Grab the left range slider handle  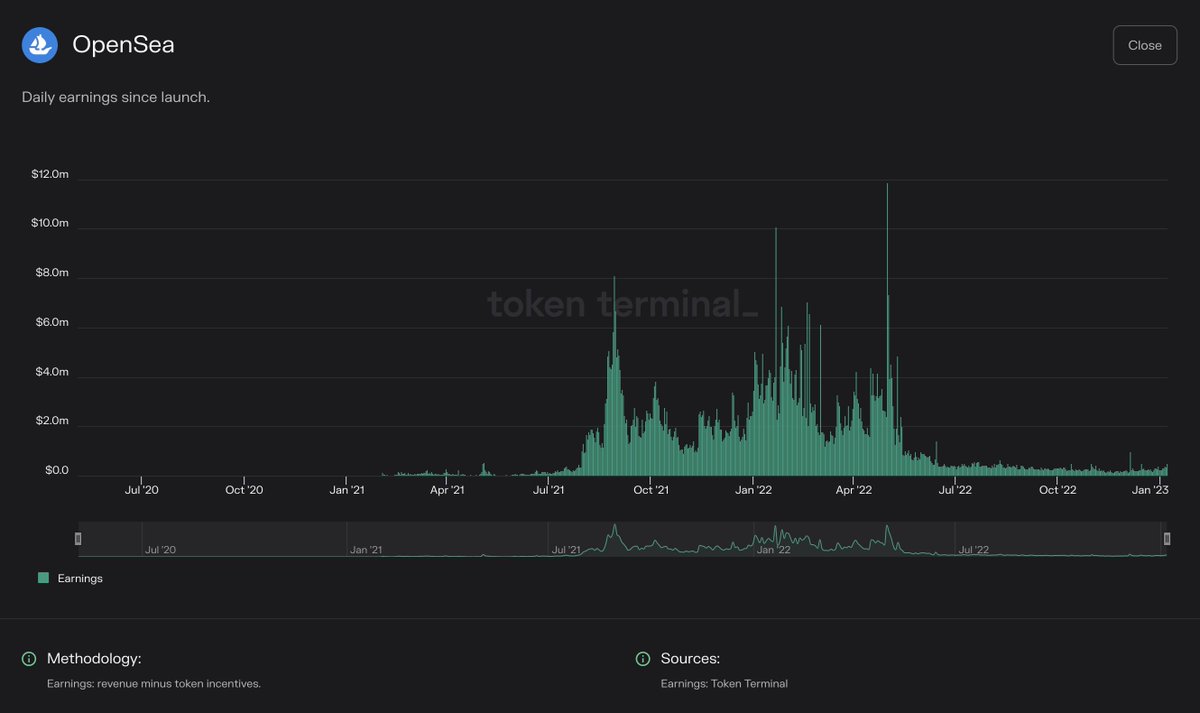78,539
